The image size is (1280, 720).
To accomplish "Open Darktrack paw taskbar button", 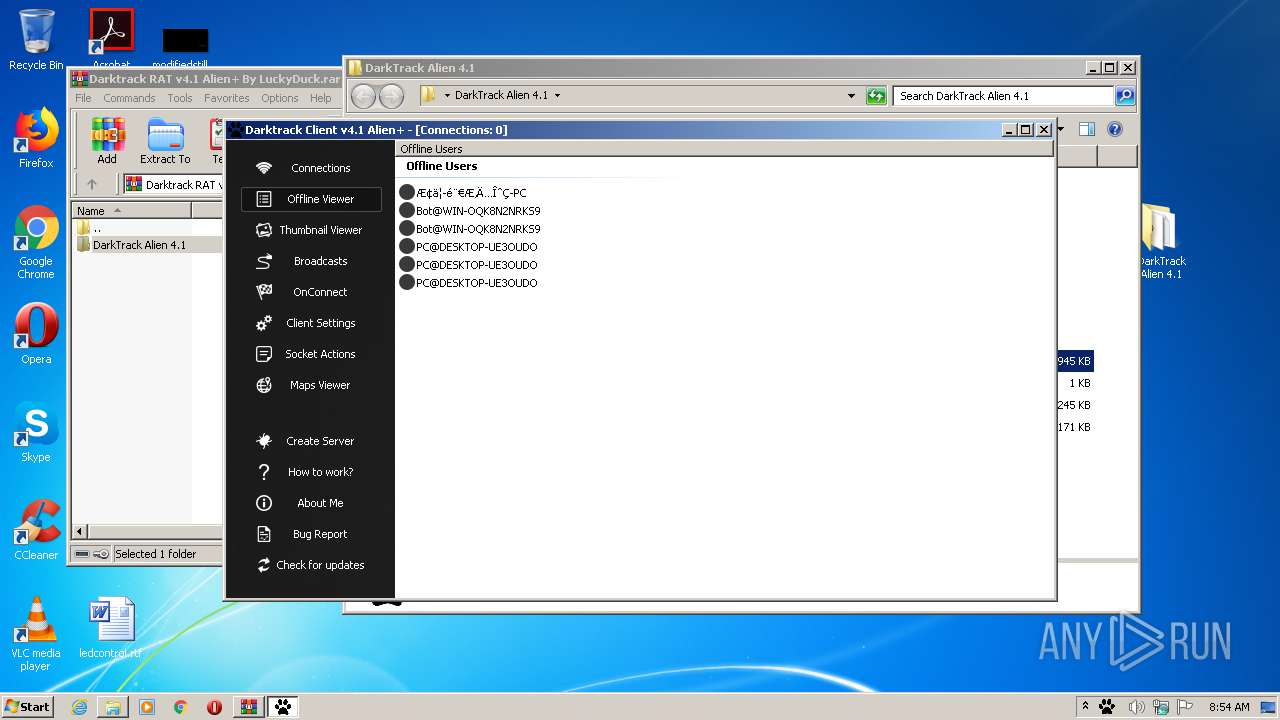I will click(x=284, y=707).
